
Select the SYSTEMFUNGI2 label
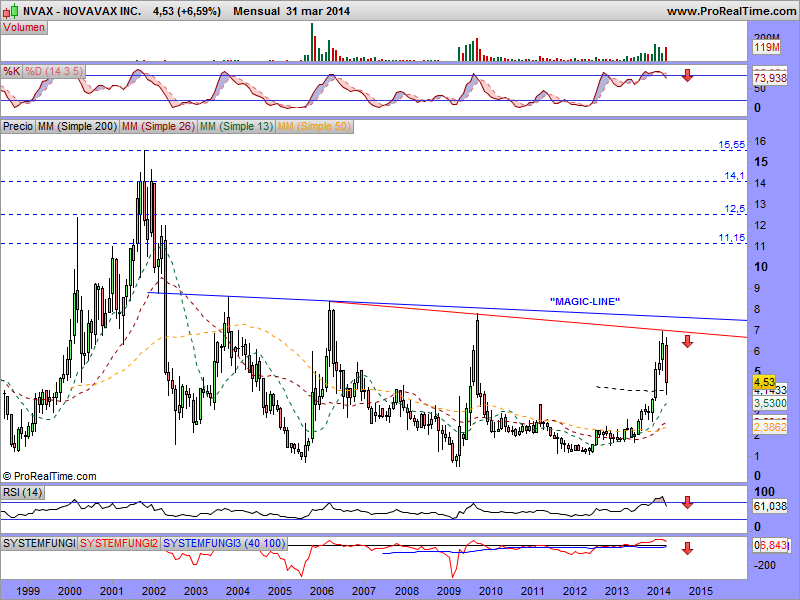pyautogui.click(x=119, y=544)
